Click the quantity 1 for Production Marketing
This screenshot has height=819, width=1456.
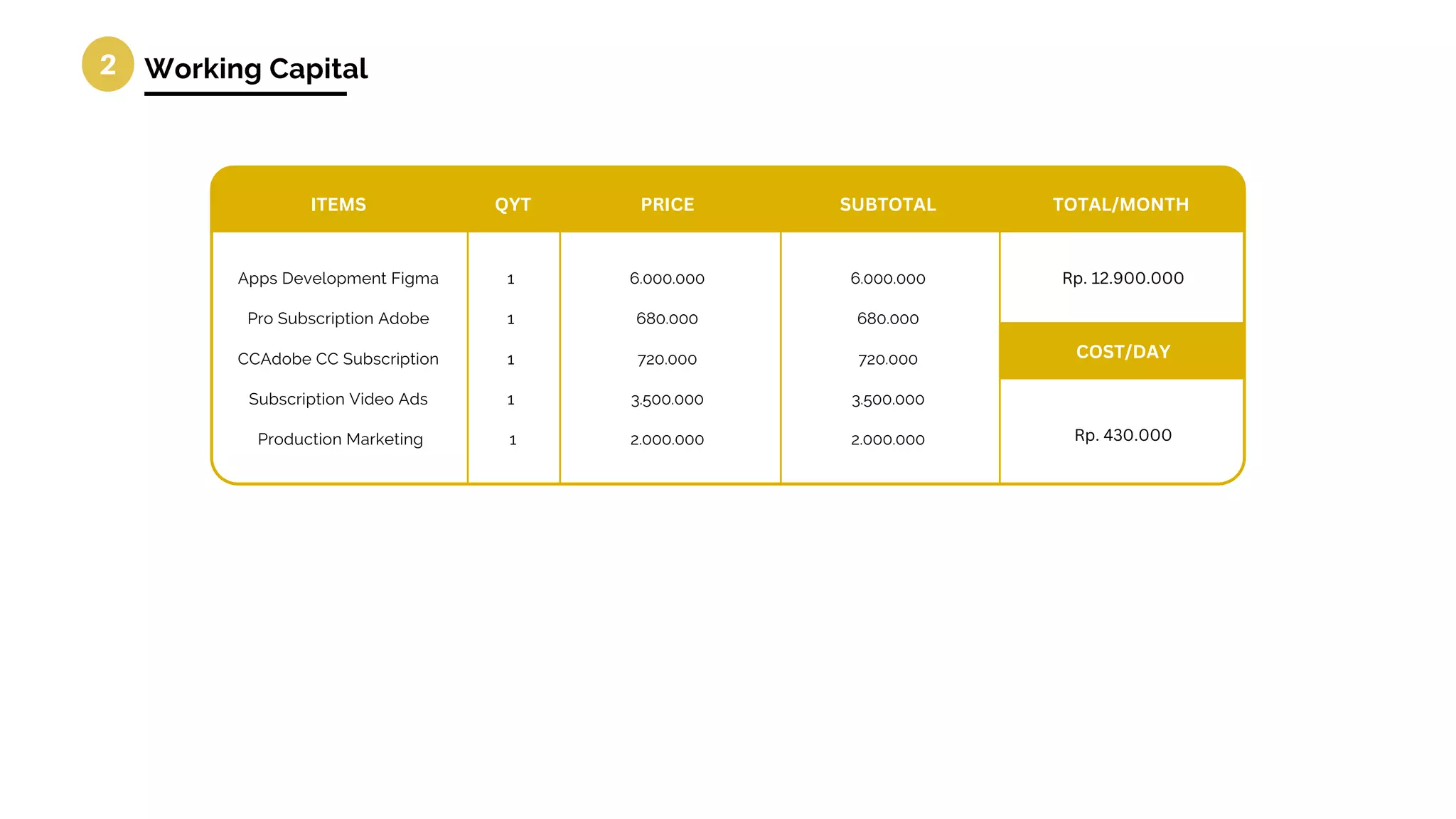click(x=513, y=441)
